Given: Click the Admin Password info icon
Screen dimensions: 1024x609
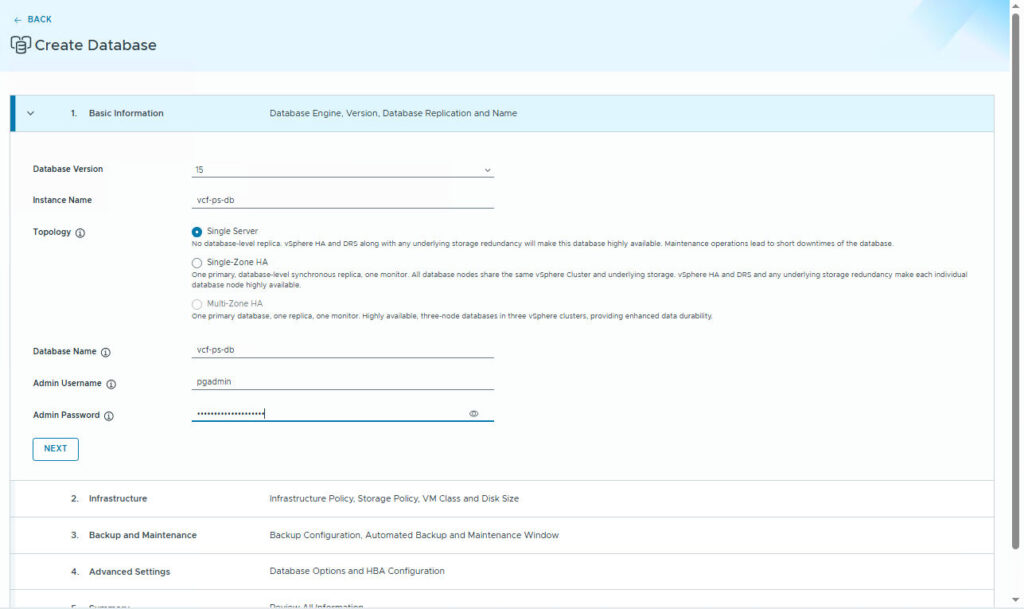Looking at the screenshot, I should [x=109, y=416].
